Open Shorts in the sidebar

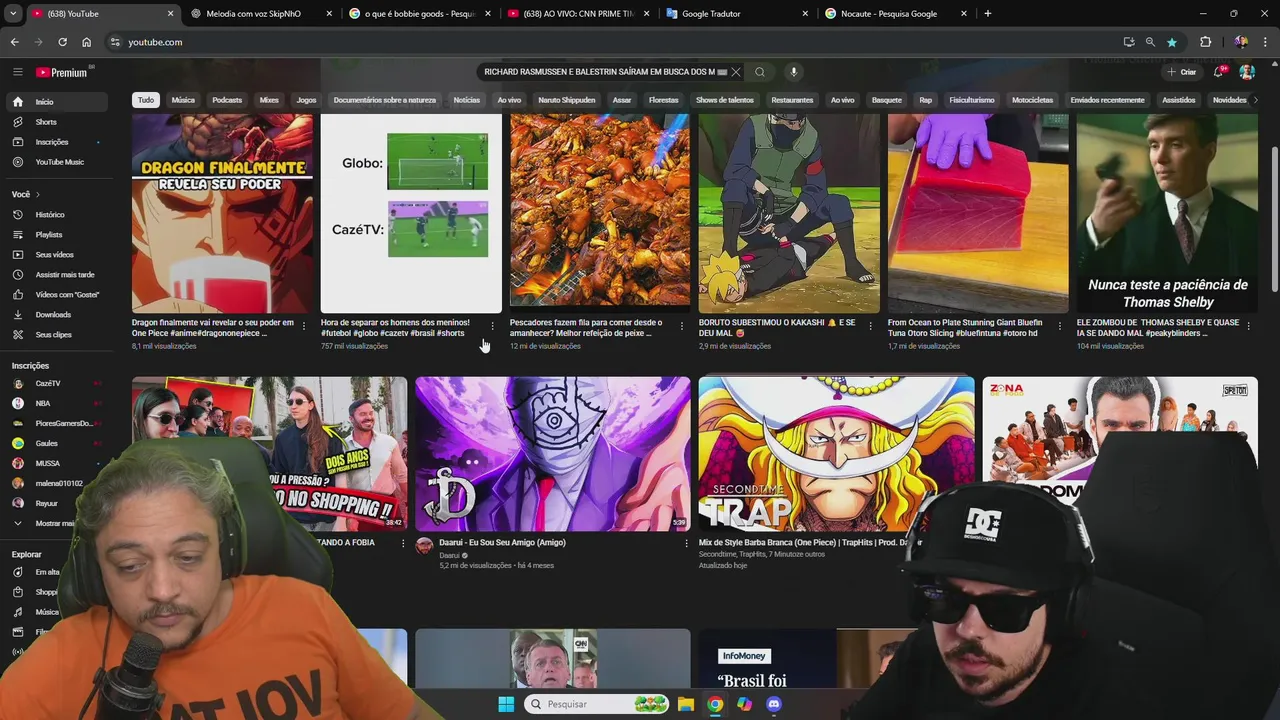pyautogui.click(x=56, y=122)
